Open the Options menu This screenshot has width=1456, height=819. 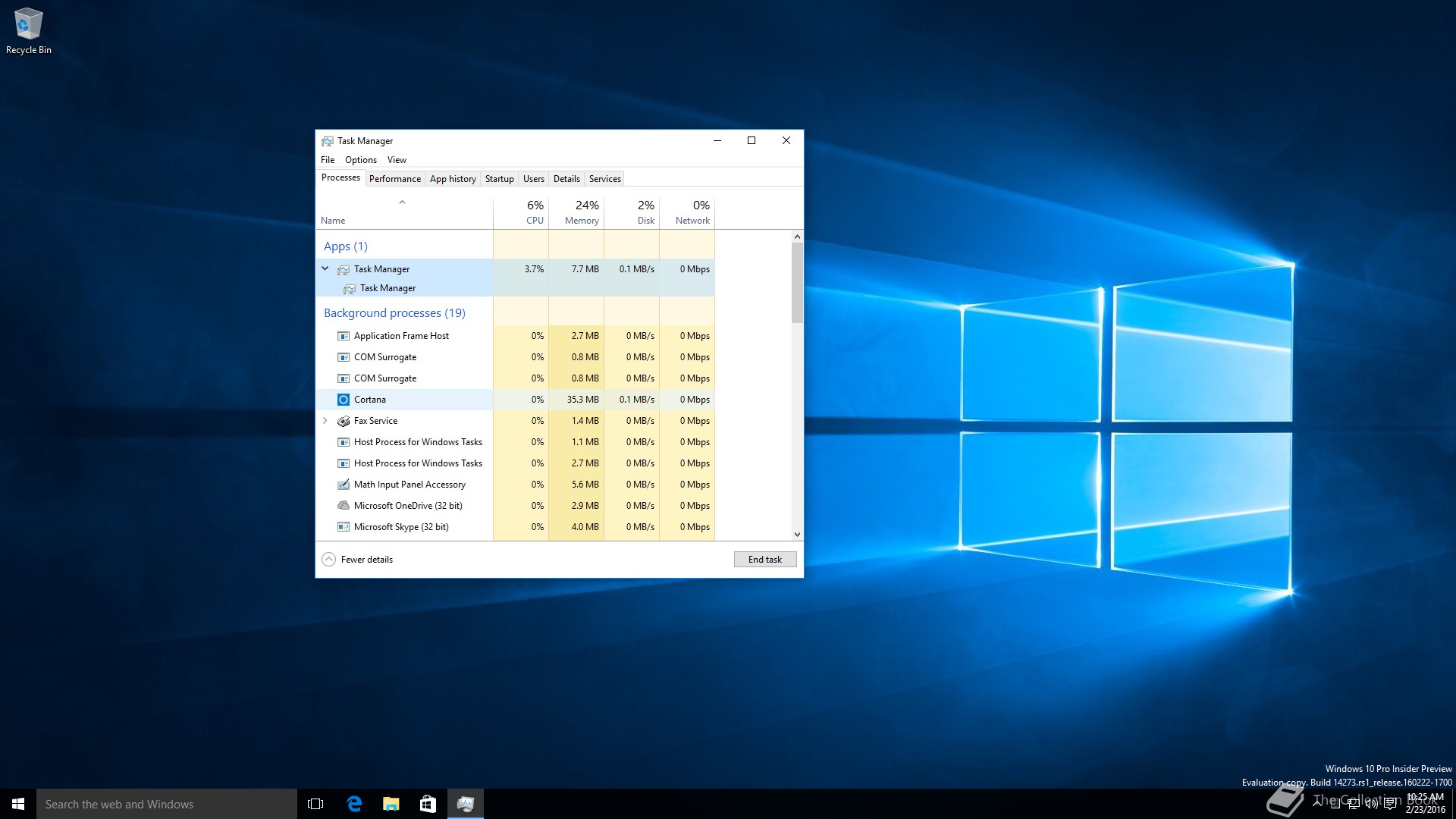[361, 160]
